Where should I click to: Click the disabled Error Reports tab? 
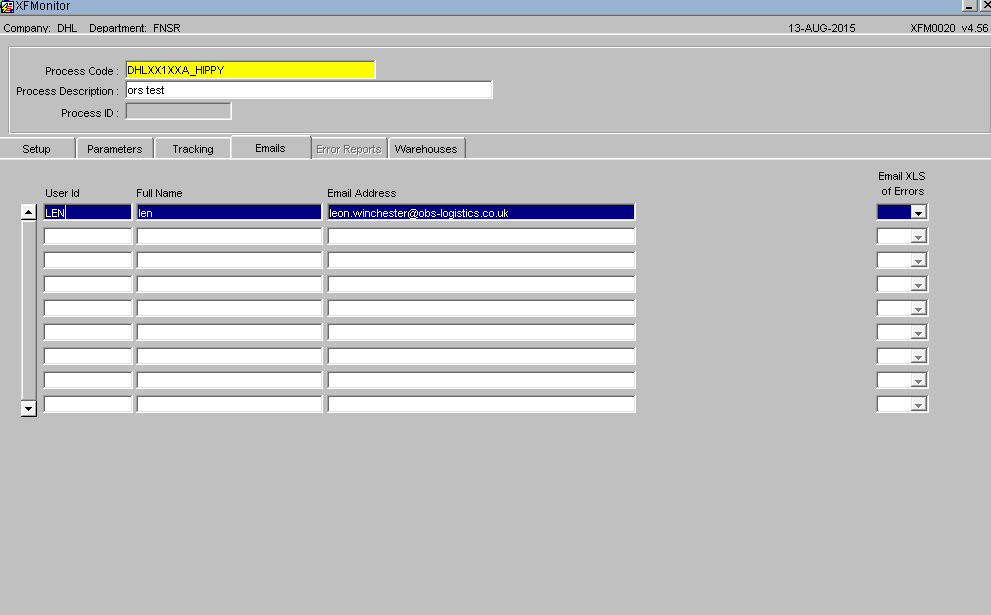(349, 149)
